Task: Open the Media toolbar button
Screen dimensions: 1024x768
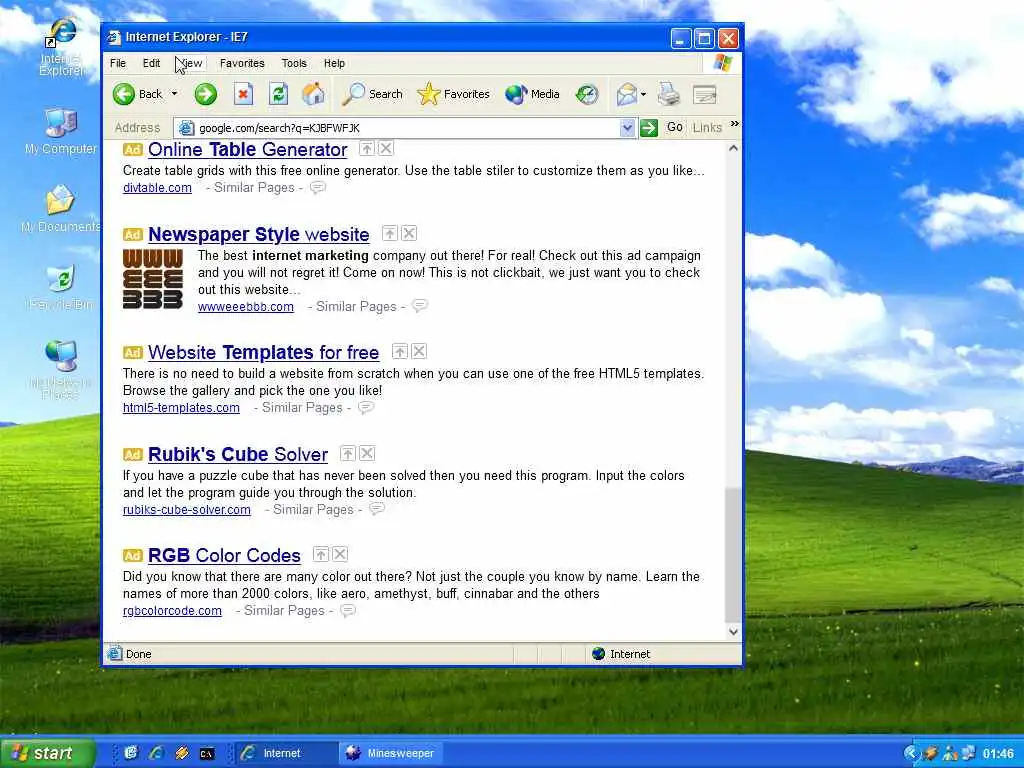Action: point(532,94)
